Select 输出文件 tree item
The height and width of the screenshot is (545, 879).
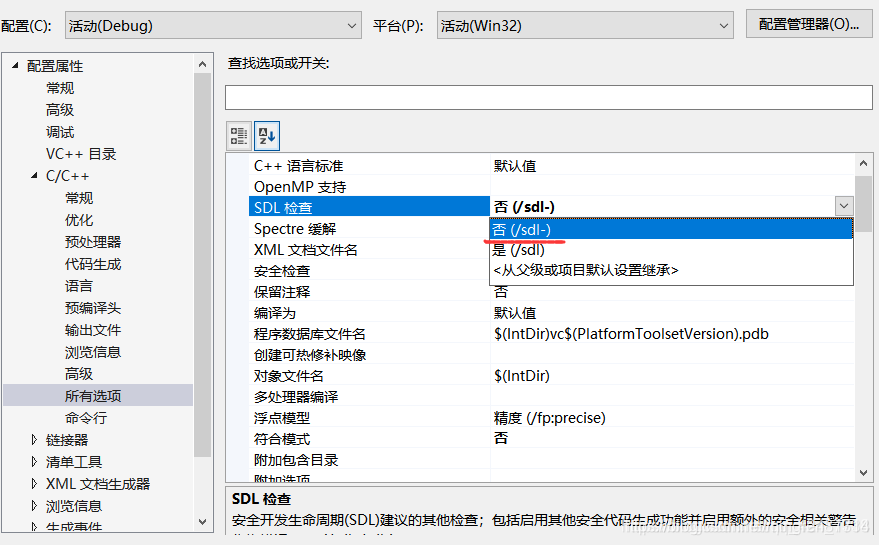pos(93,330)
